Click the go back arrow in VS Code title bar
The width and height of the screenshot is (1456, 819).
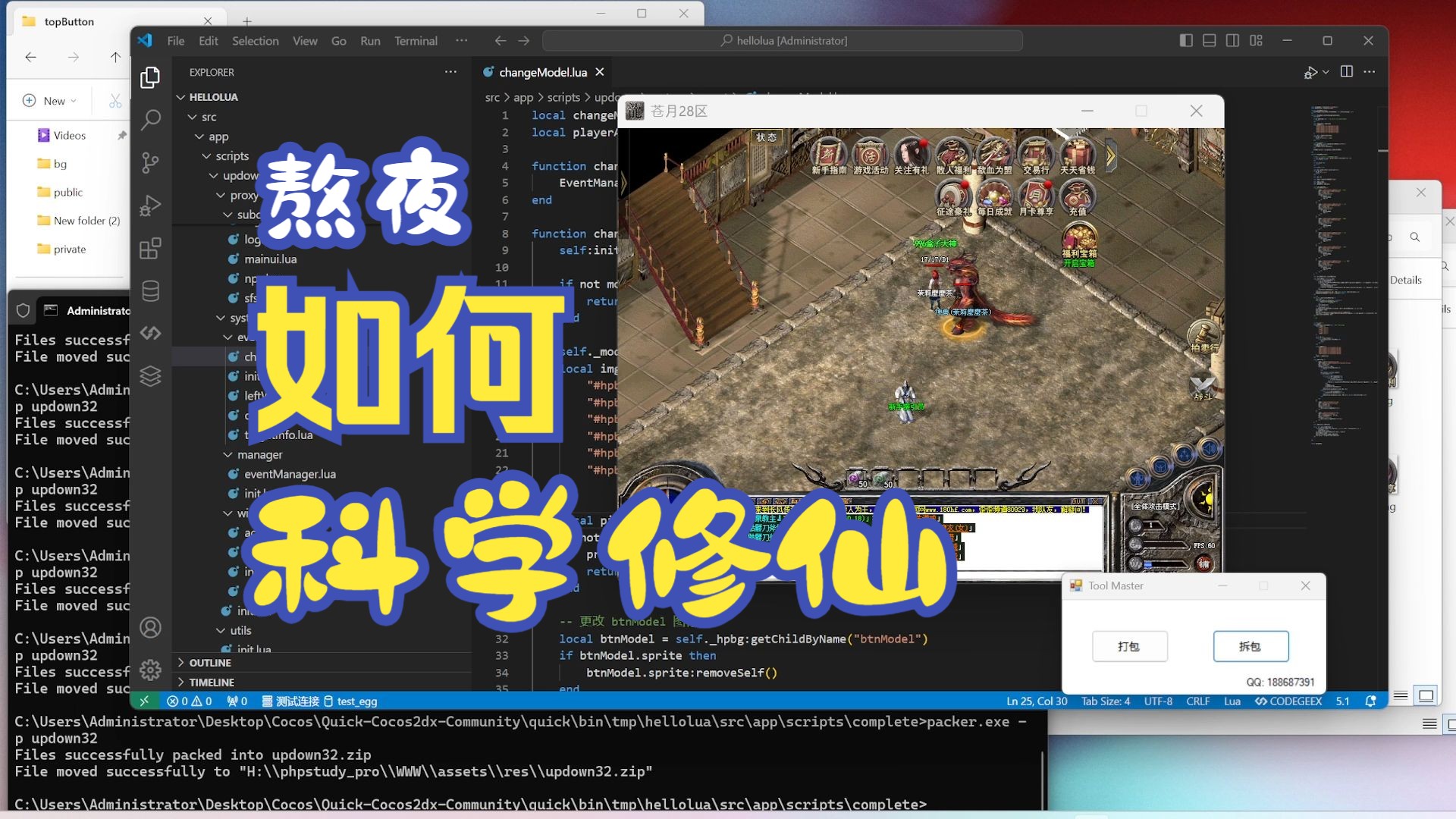tap(500, 41)
